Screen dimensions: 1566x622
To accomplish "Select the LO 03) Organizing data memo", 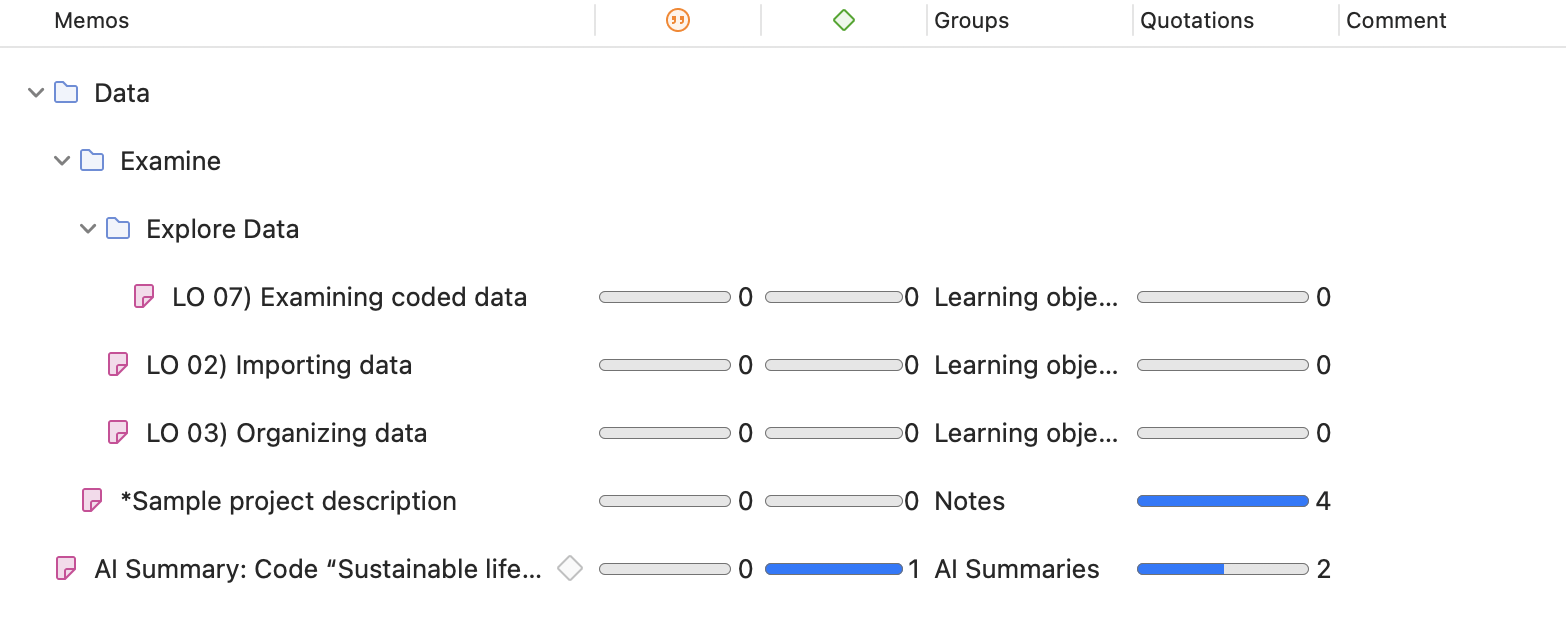I will 286,433.
